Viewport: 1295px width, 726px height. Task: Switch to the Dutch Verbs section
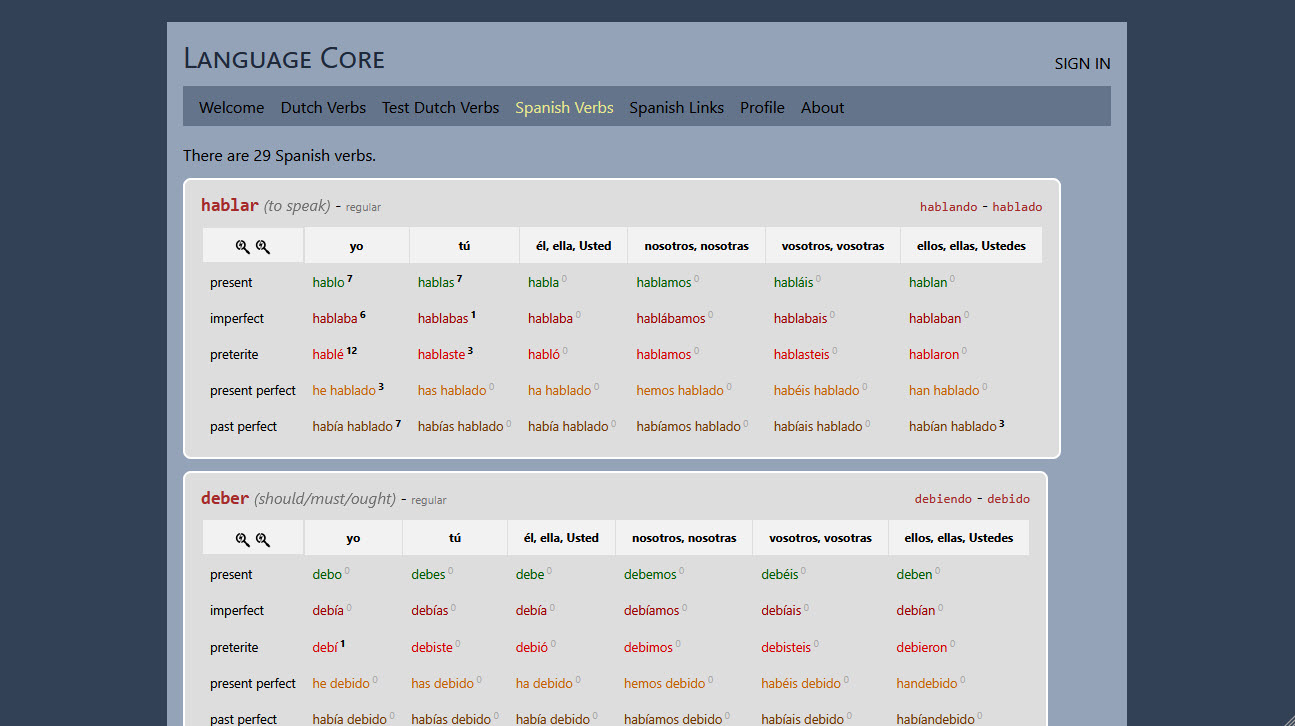(x=323, y=107)
